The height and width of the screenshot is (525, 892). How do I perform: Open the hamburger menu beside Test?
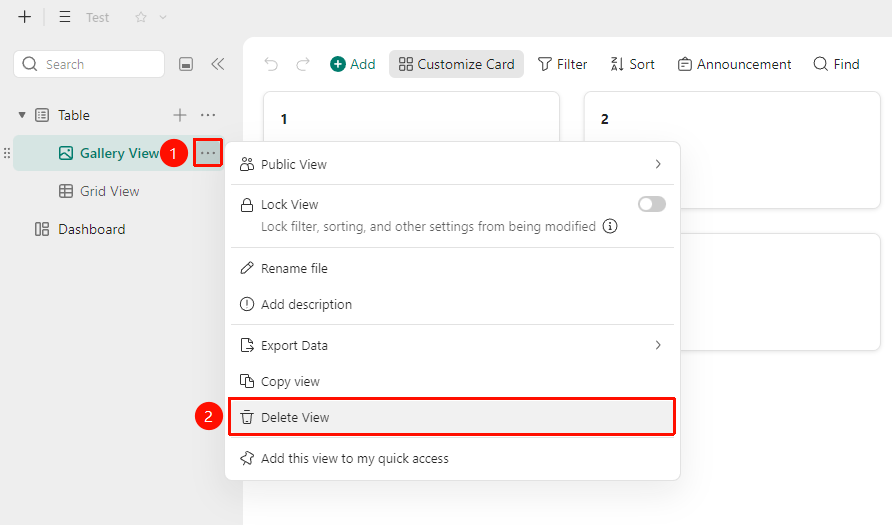pyautogui.click(x=65, y=17)
